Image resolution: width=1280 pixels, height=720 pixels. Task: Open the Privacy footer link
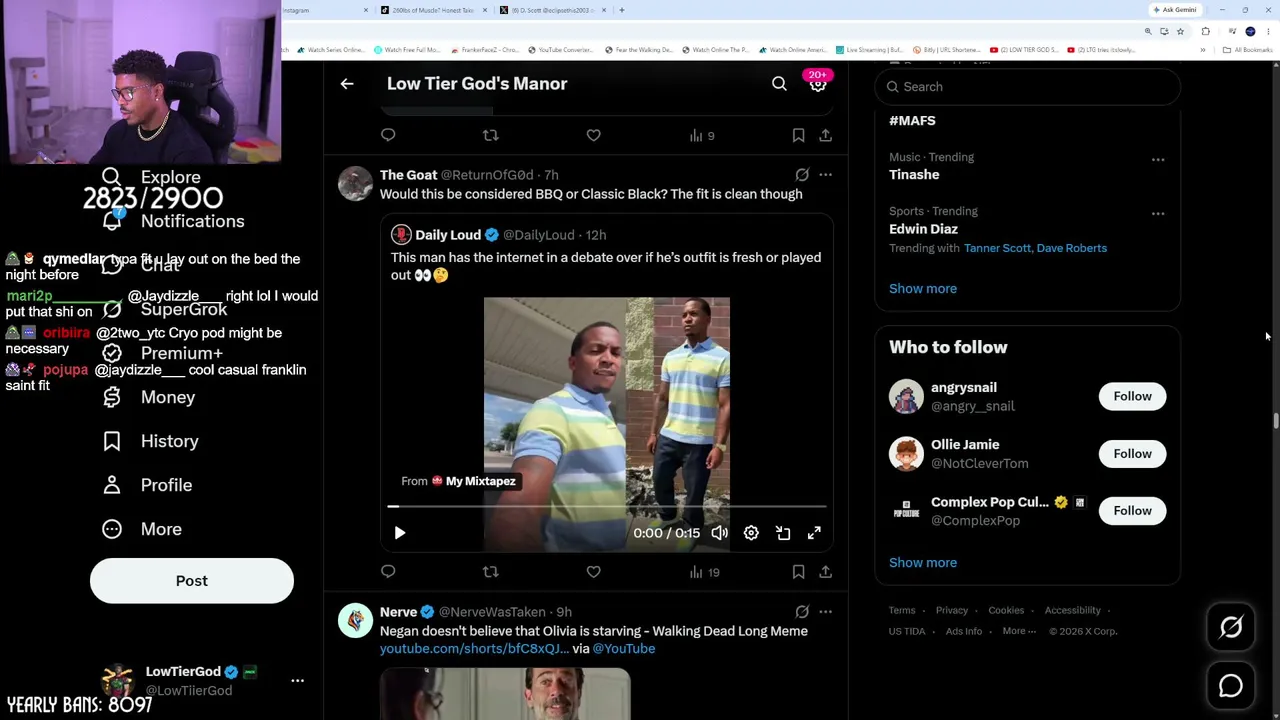(952, 611)
